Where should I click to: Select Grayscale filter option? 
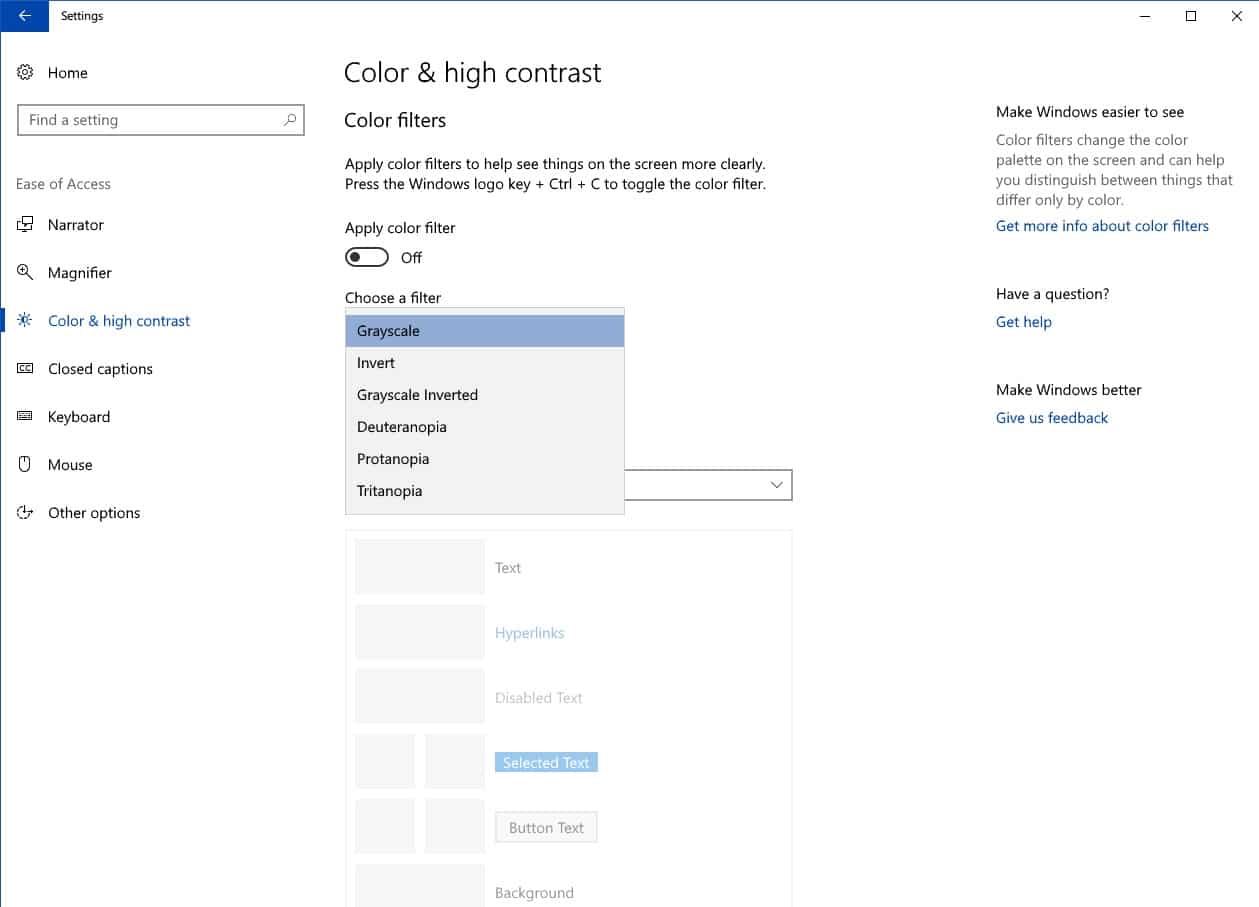(485, 331)
